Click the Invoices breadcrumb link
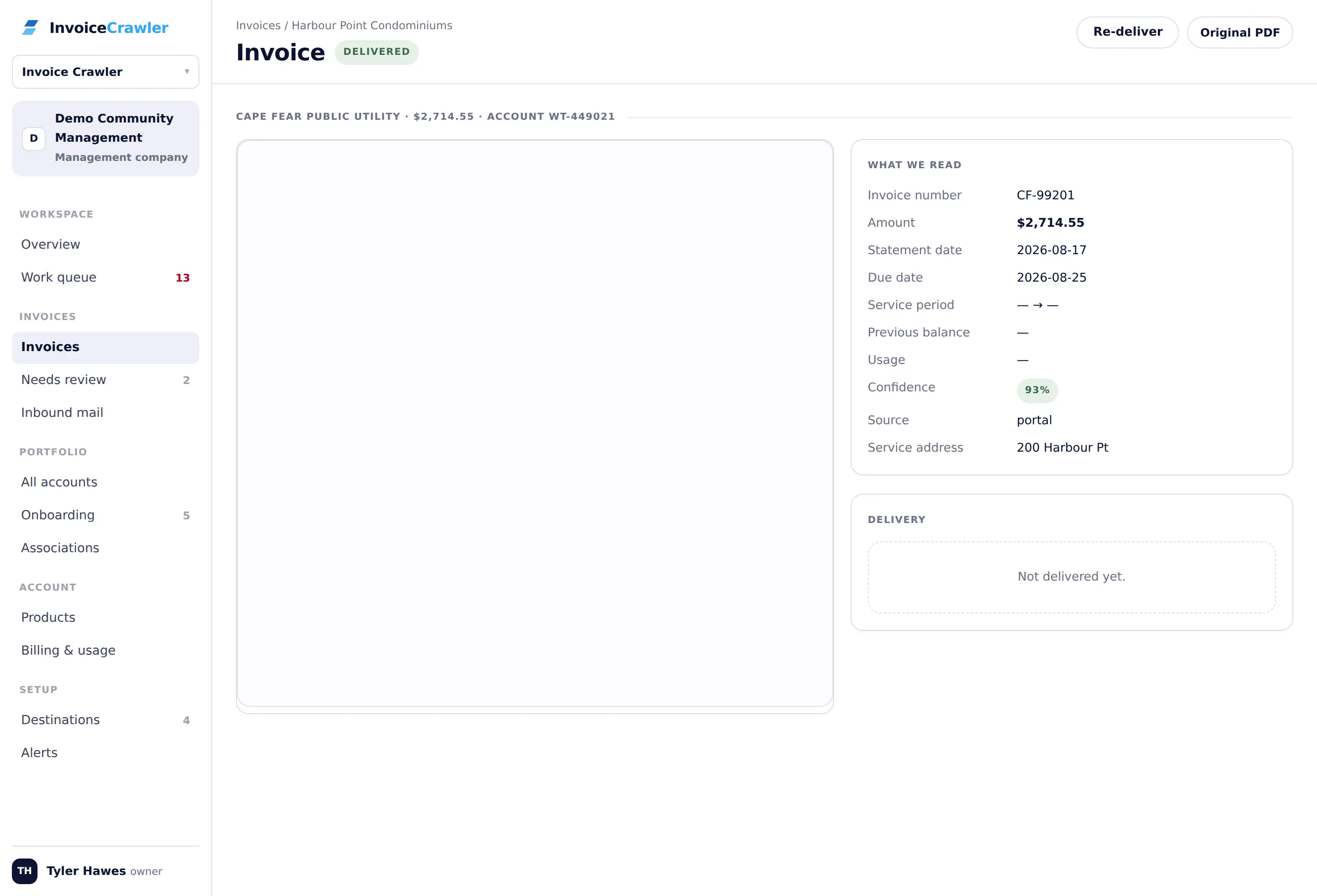Image resolution: width=1317 pixels, height=896 pixels. pyautogui.click(x=258, y=26)
